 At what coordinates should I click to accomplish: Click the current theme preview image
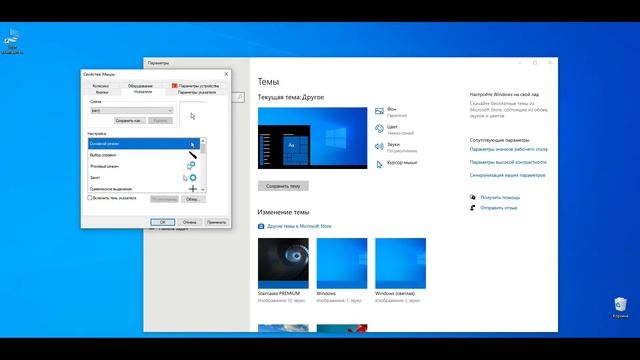(313, 138)
